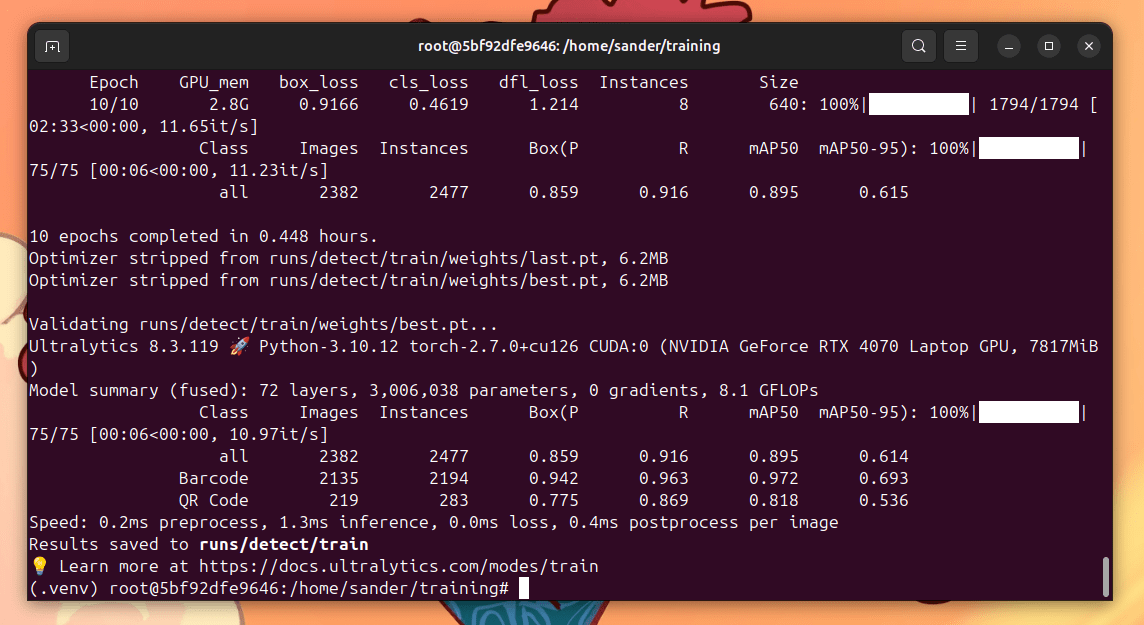Click the command prompt cursor
The width and height of the screenshot is (1144, 625).
pyautogui.click(x=524, y=588)
